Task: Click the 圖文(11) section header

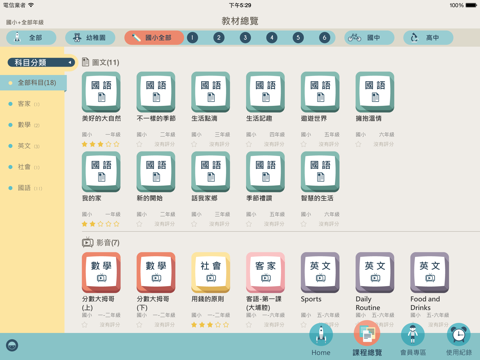Action: coord(101,62)
